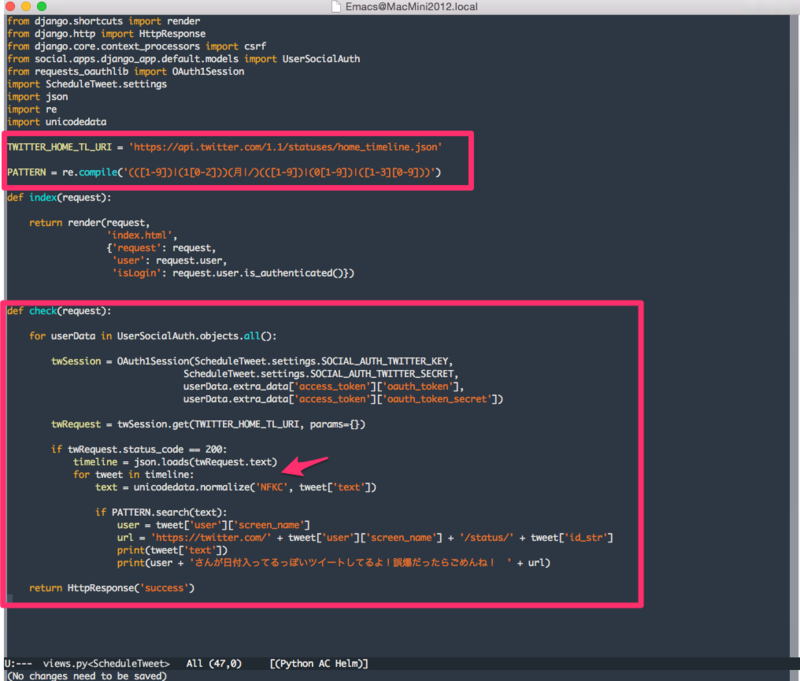800x681 pixels.
Task: Click the 'if twRequest.status_code == 200:' line
Action: [x=139, y=449]
